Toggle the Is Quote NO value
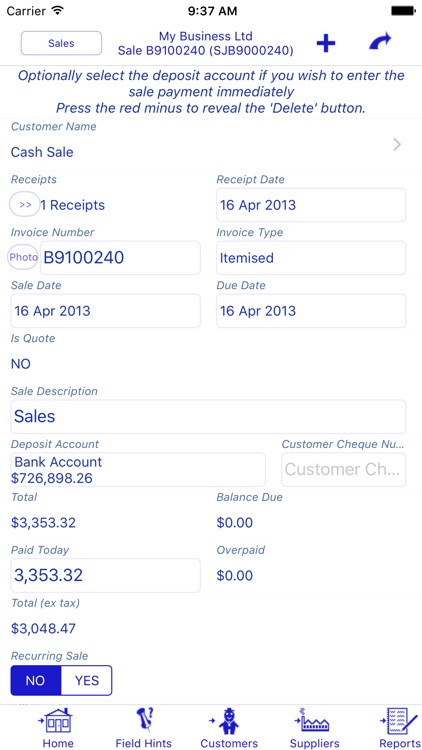Image resolution: width=422 pixels, height=750 pixels. click(21, 364)
